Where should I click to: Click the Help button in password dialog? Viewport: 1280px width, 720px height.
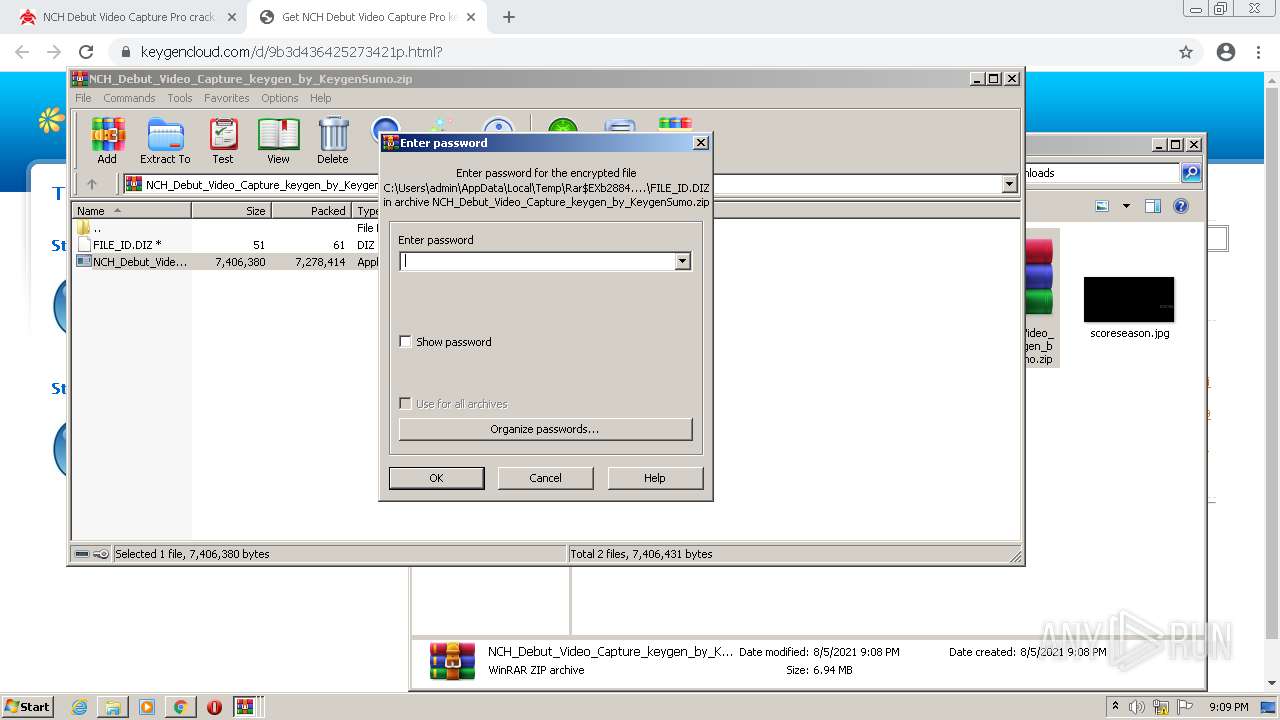[655, 478]
